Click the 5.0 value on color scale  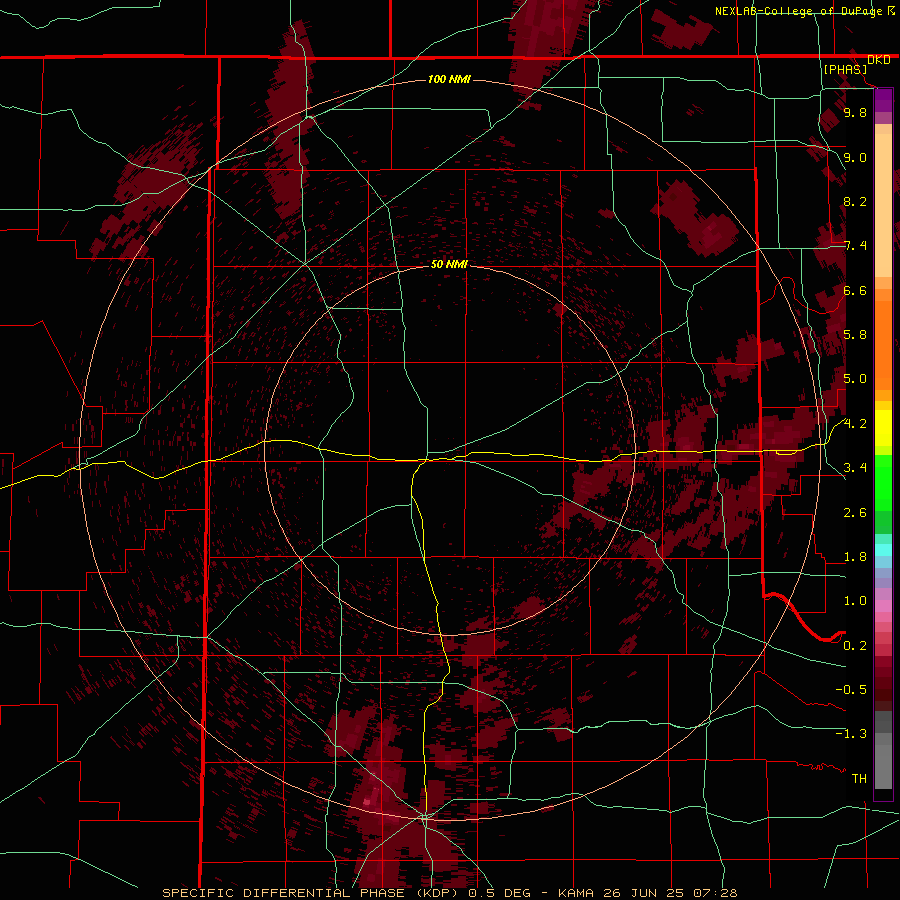coord(855,379)
